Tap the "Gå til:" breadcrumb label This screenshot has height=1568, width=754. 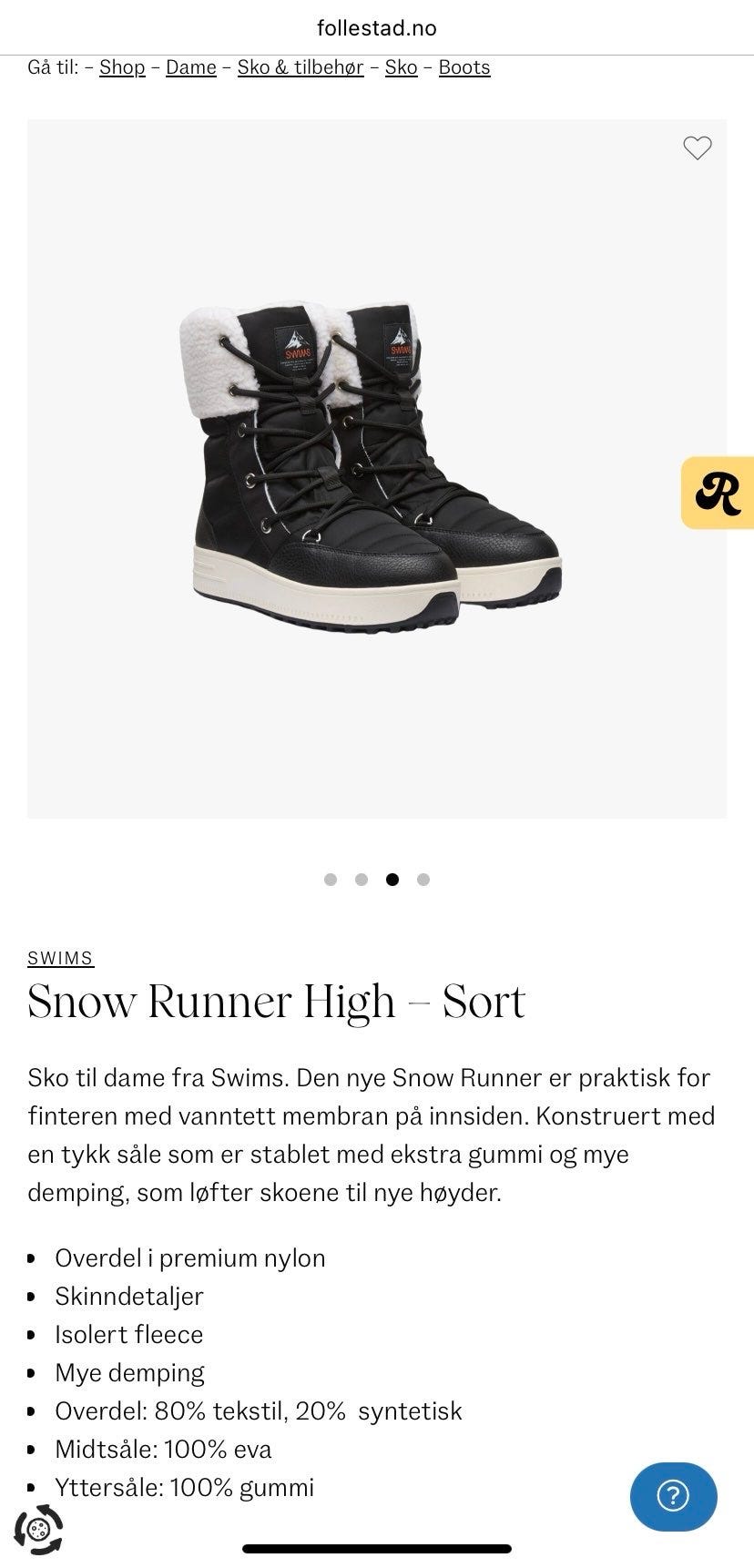54,67
